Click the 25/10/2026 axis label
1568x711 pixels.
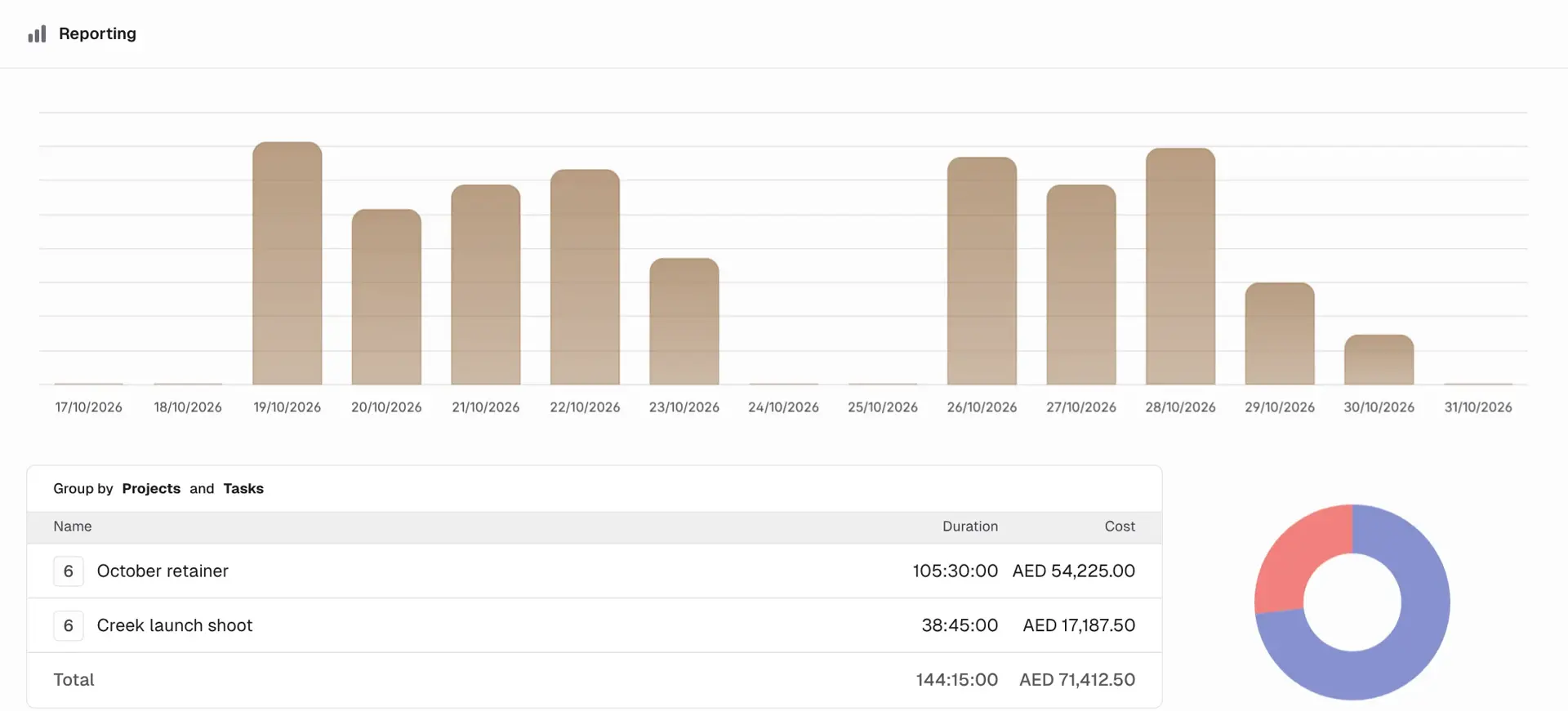pos(883,407)
